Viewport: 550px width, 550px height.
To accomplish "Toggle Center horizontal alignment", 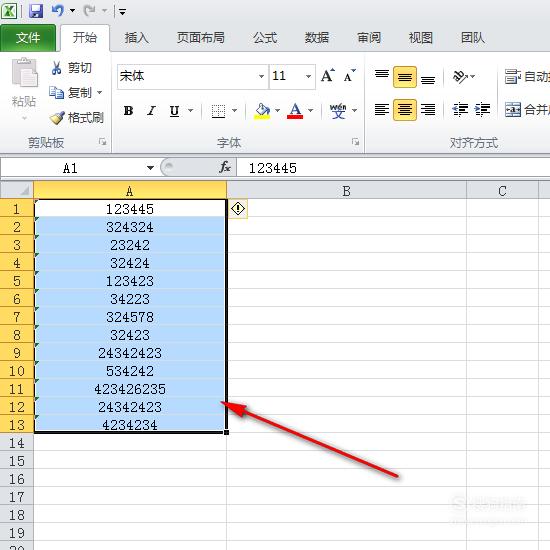I will click(405, 110).
